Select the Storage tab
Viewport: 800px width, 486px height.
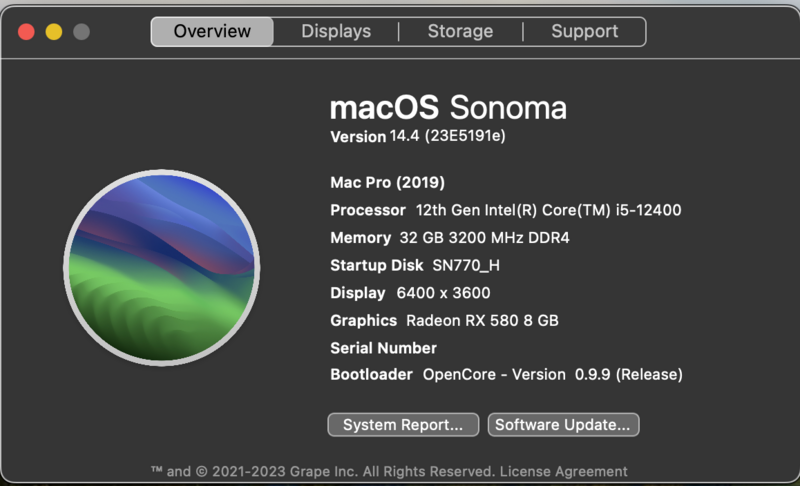[x=460, y=31]
